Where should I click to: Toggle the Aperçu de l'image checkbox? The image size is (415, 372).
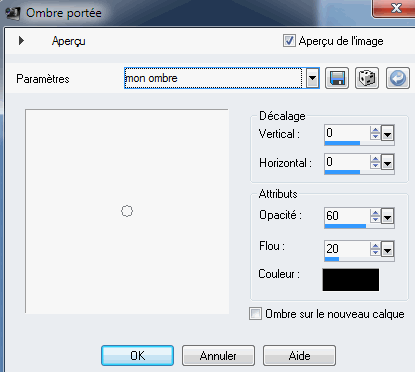click(x=289, y=41)
